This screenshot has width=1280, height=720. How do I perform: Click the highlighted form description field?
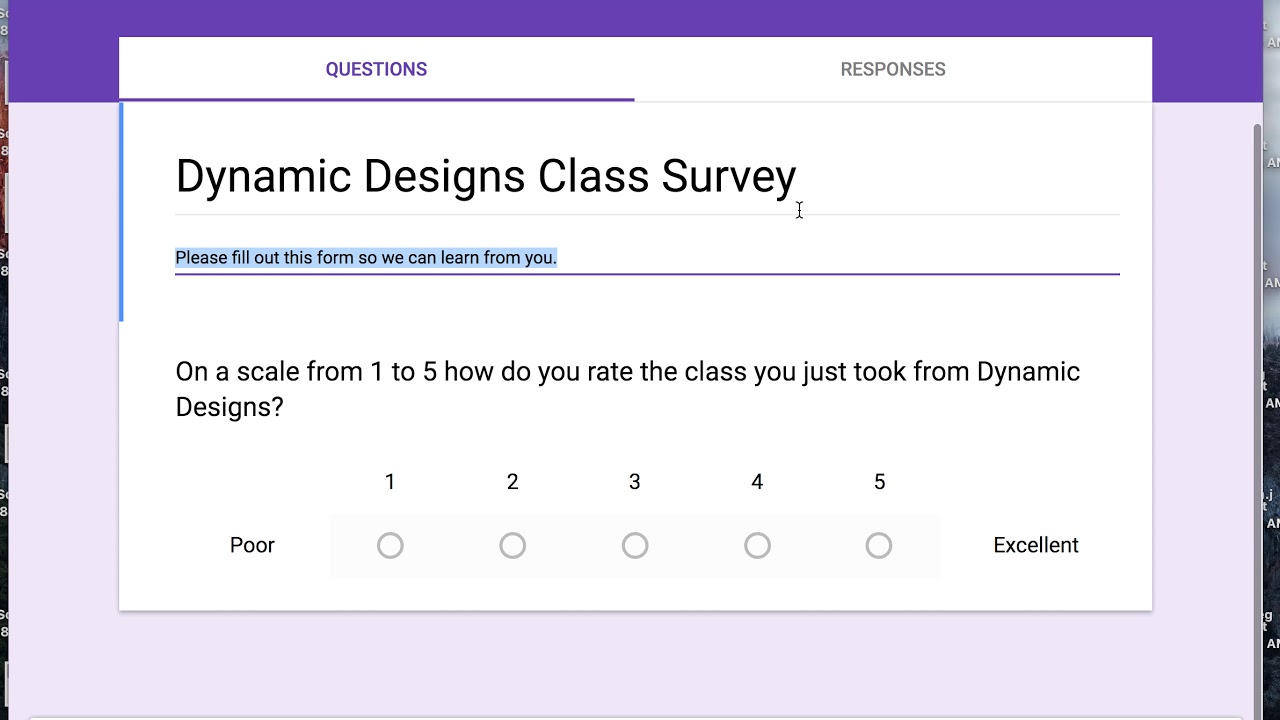[x=366, y=258]
